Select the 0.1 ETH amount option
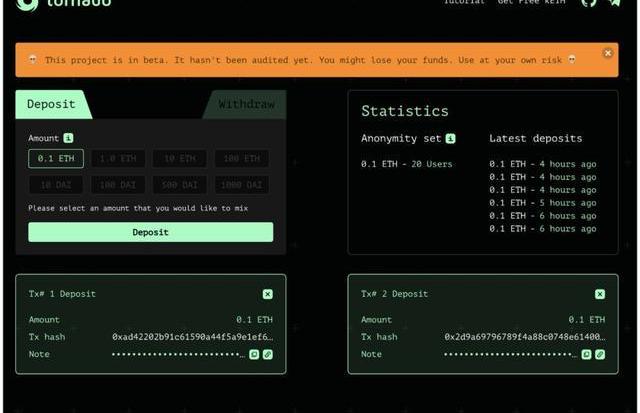This screenshot has width=640, height=413. pyautogui.click(x=56, y=158)
